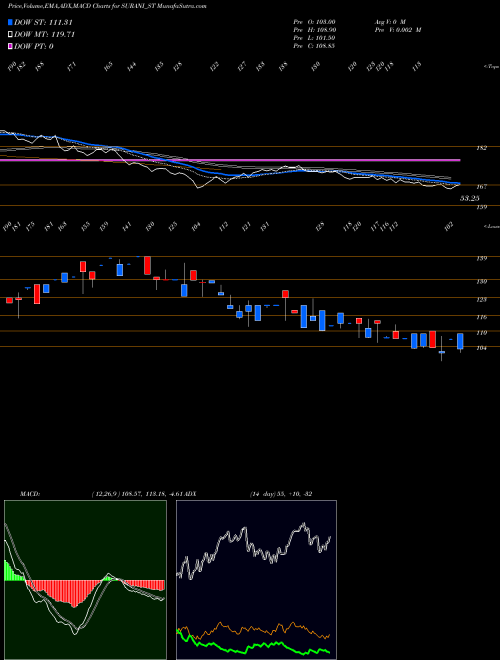Click the ADX (14 day) values text
Viewport: 500px width, 660px height.
coord(281,494)
